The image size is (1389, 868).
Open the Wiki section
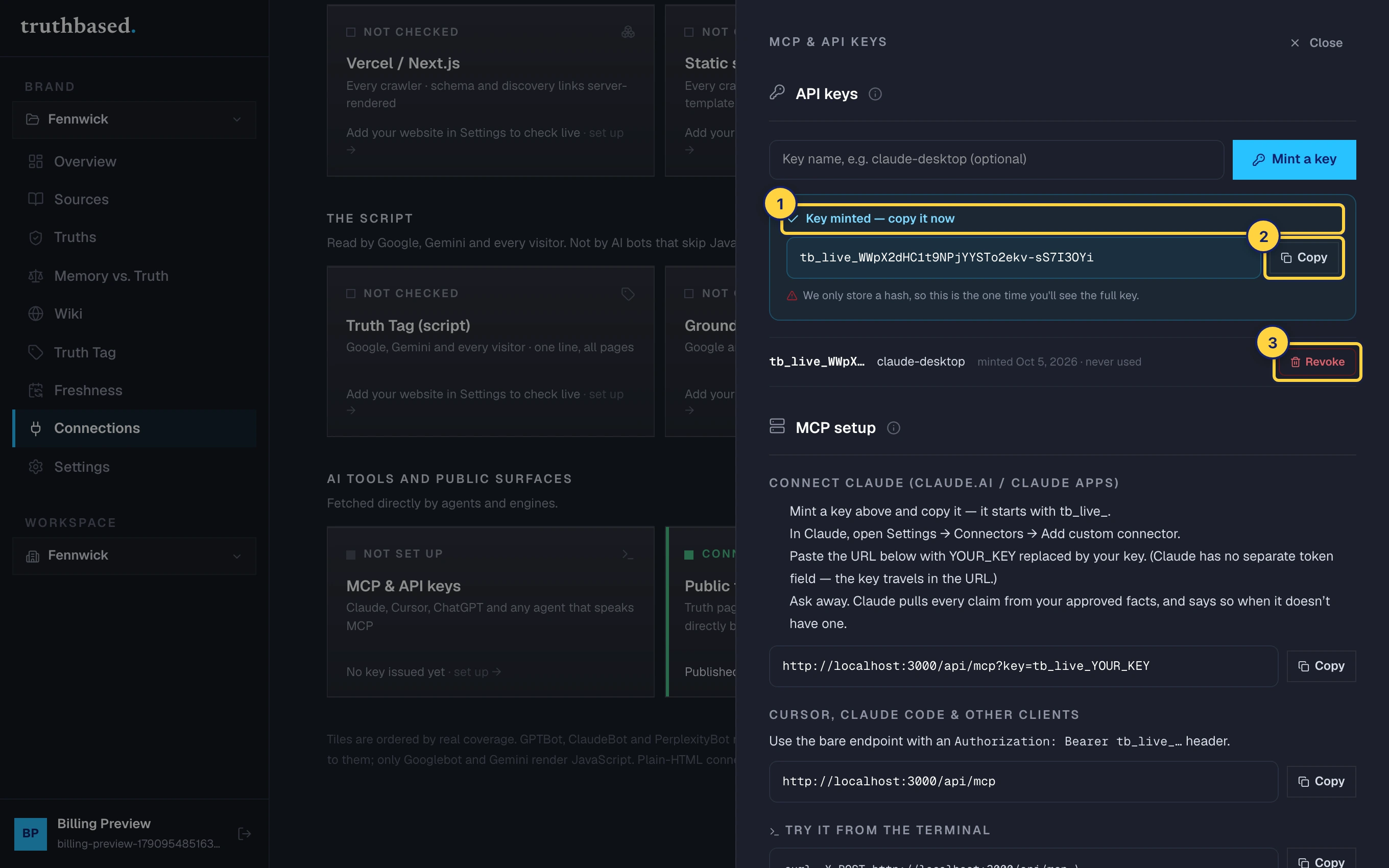(134, 314)
